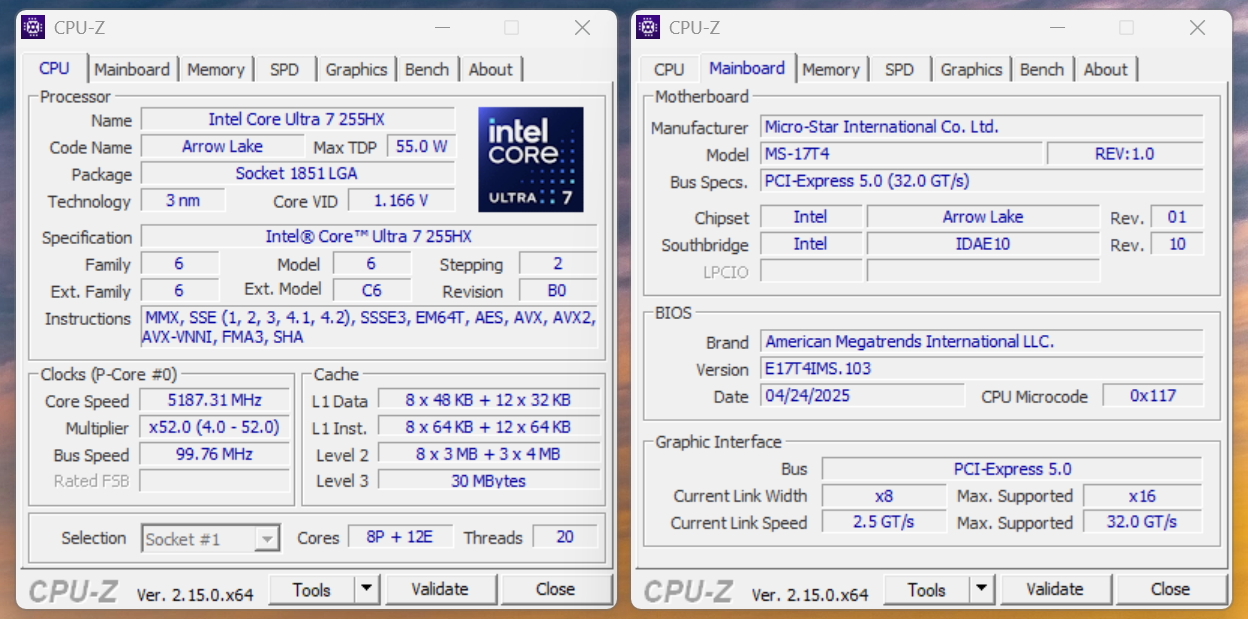Click the motherboard REV:1.0 field
This screenshot has width=1248, height=619.
click(1125, 154)
